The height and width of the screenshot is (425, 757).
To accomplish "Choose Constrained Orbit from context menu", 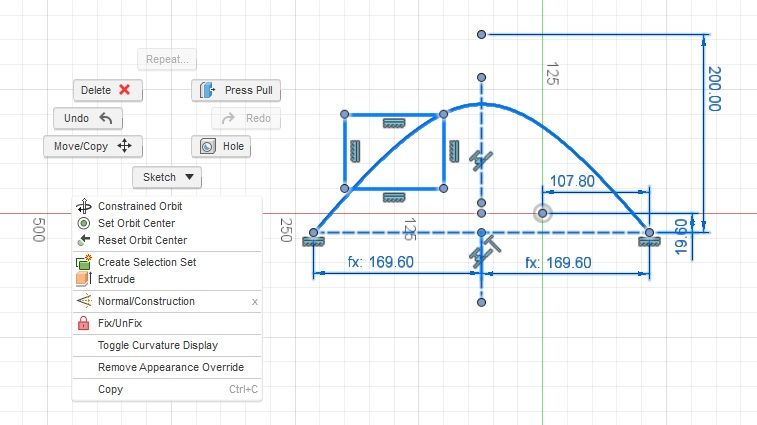I will click(167, 206).
